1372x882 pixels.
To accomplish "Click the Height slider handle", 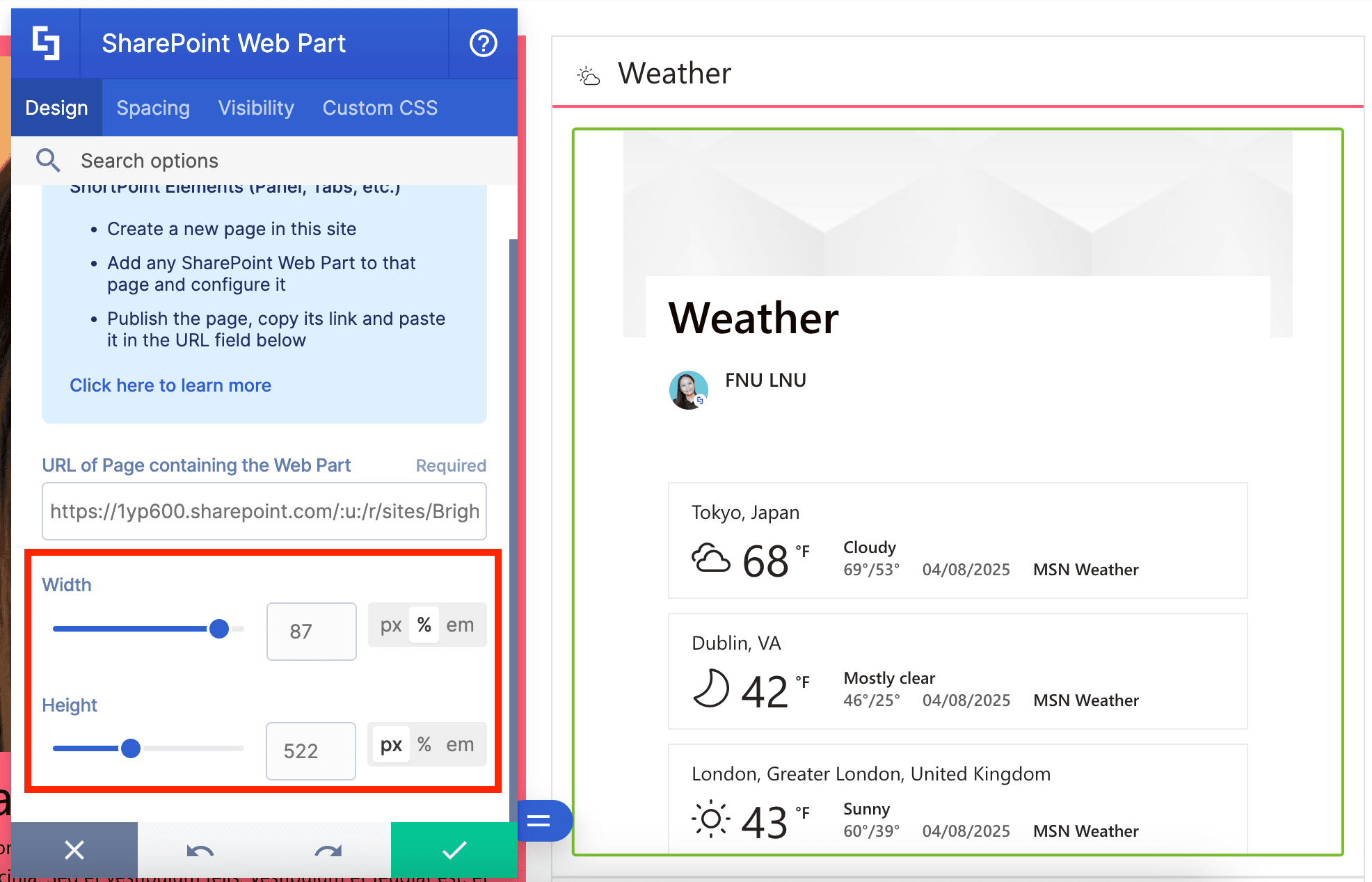I will [x=131, y=748].
